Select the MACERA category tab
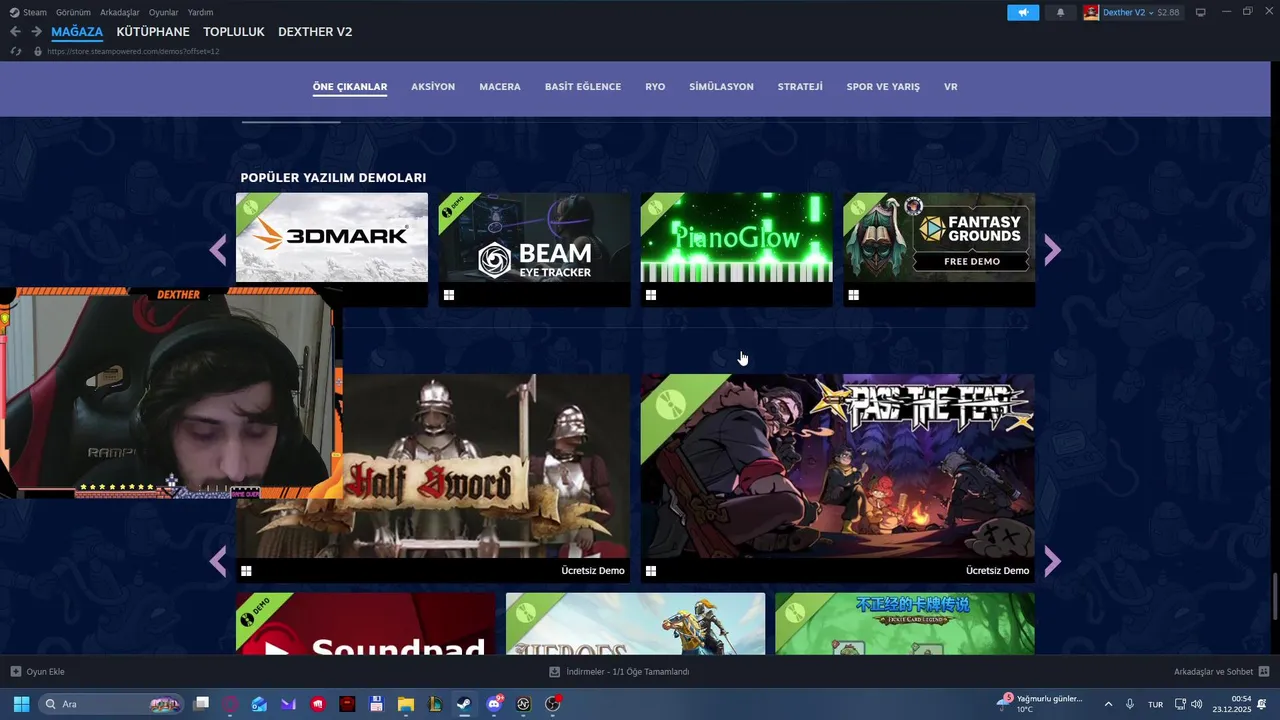 (500, 87)
